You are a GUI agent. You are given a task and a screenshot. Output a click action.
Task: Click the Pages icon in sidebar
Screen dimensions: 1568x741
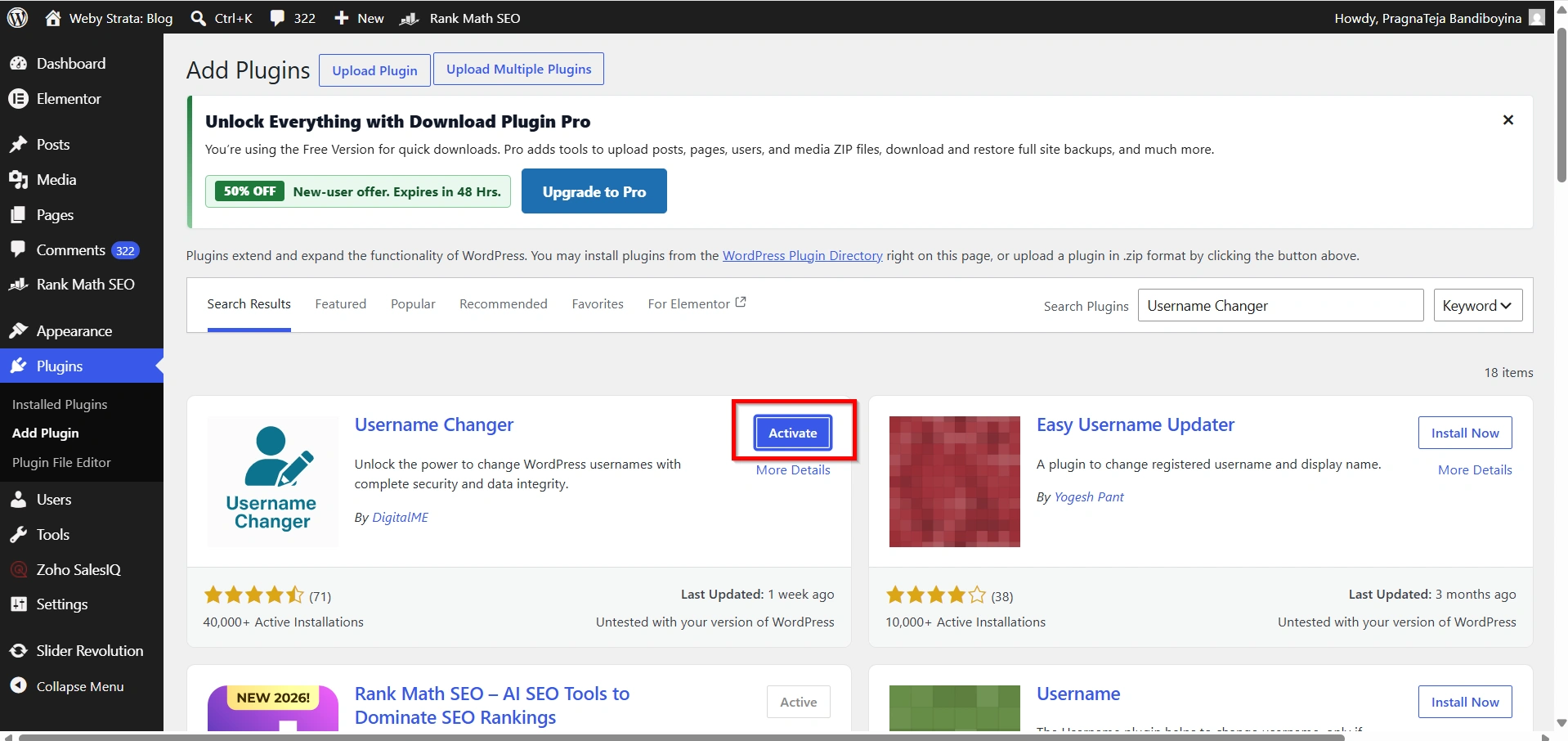tap(18, 215)
